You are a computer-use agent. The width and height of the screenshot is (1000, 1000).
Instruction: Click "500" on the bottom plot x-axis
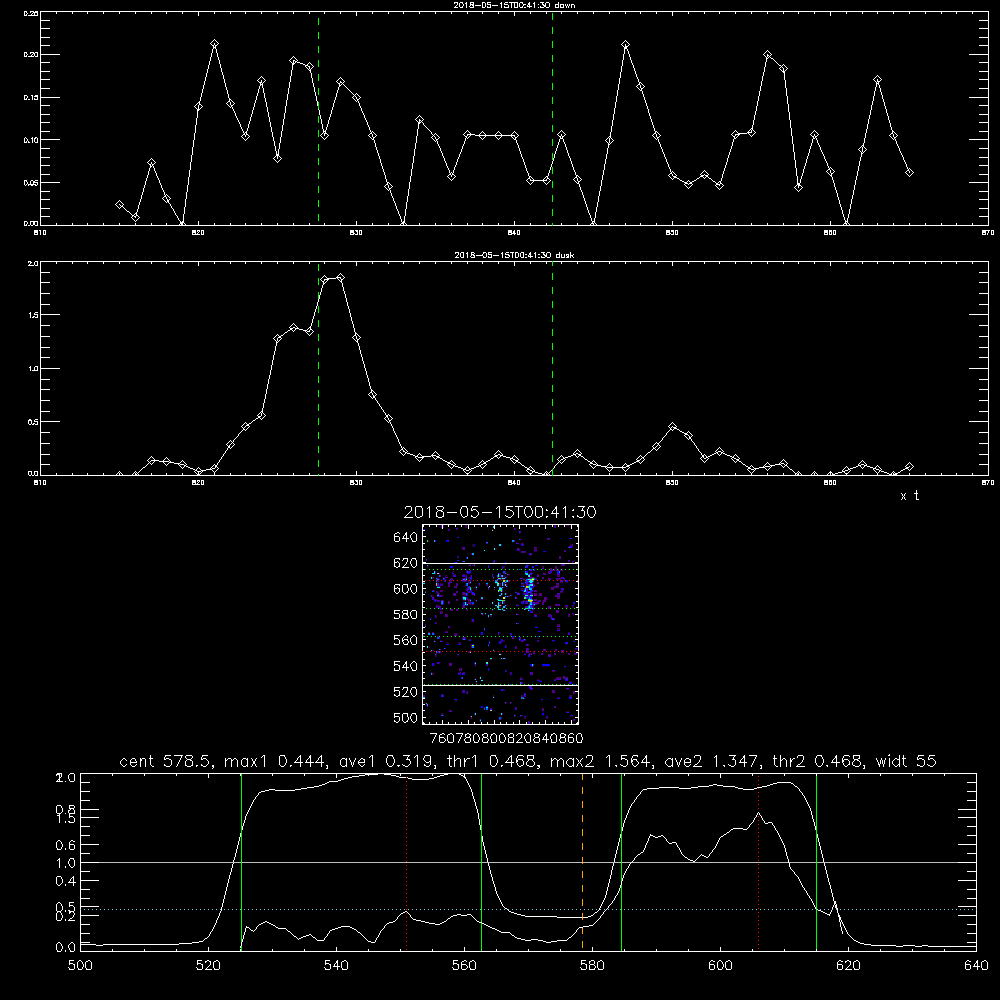[x=80, y=965]
